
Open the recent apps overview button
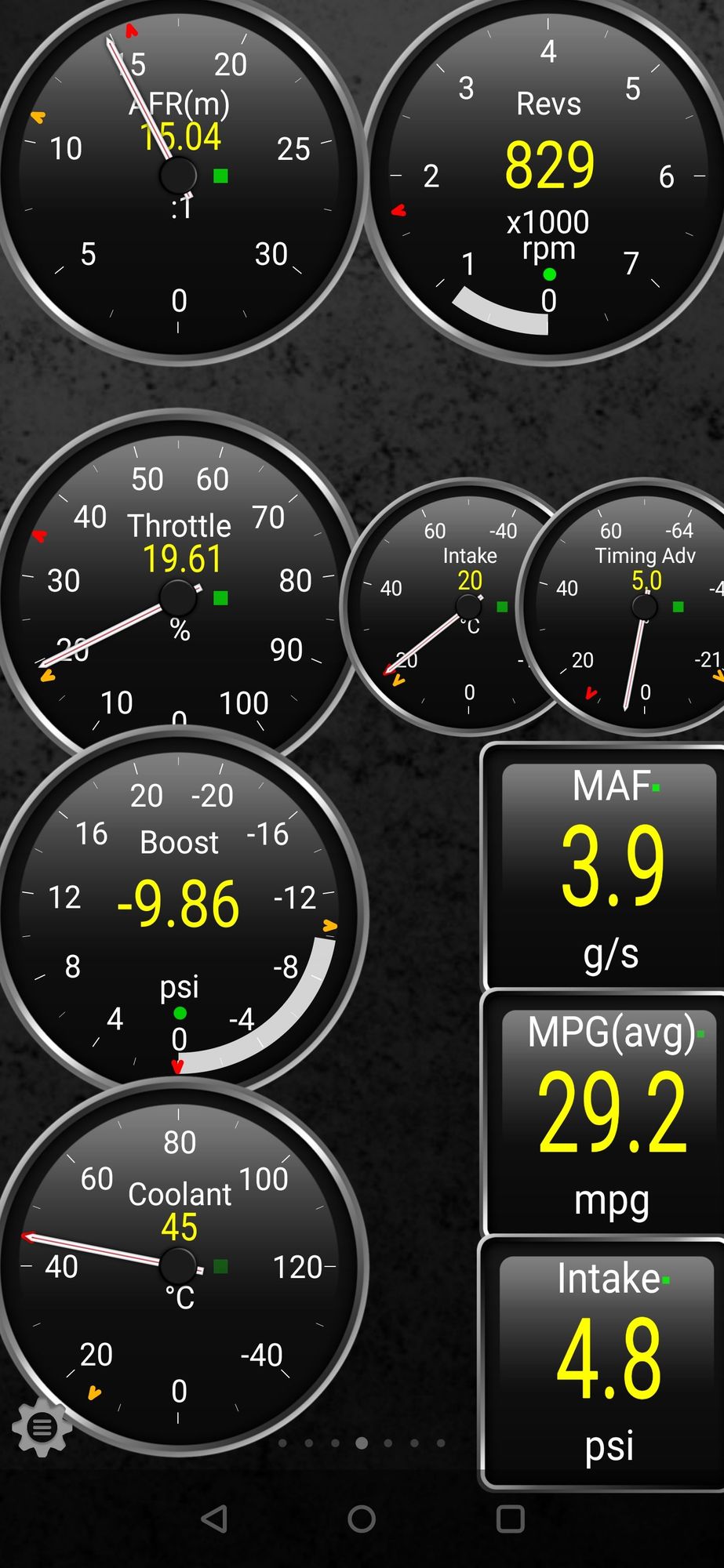pos(510,1519)
